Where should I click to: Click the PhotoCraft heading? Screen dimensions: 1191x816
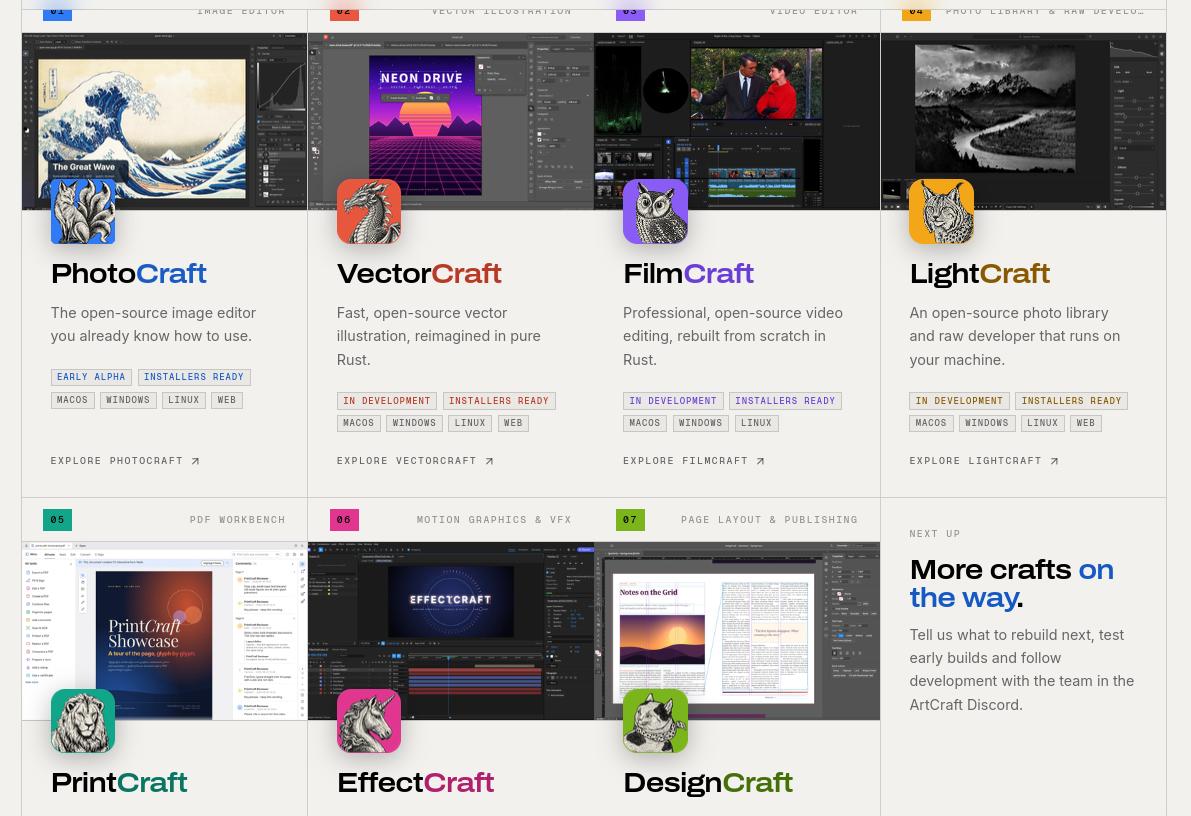pos(129,274)
